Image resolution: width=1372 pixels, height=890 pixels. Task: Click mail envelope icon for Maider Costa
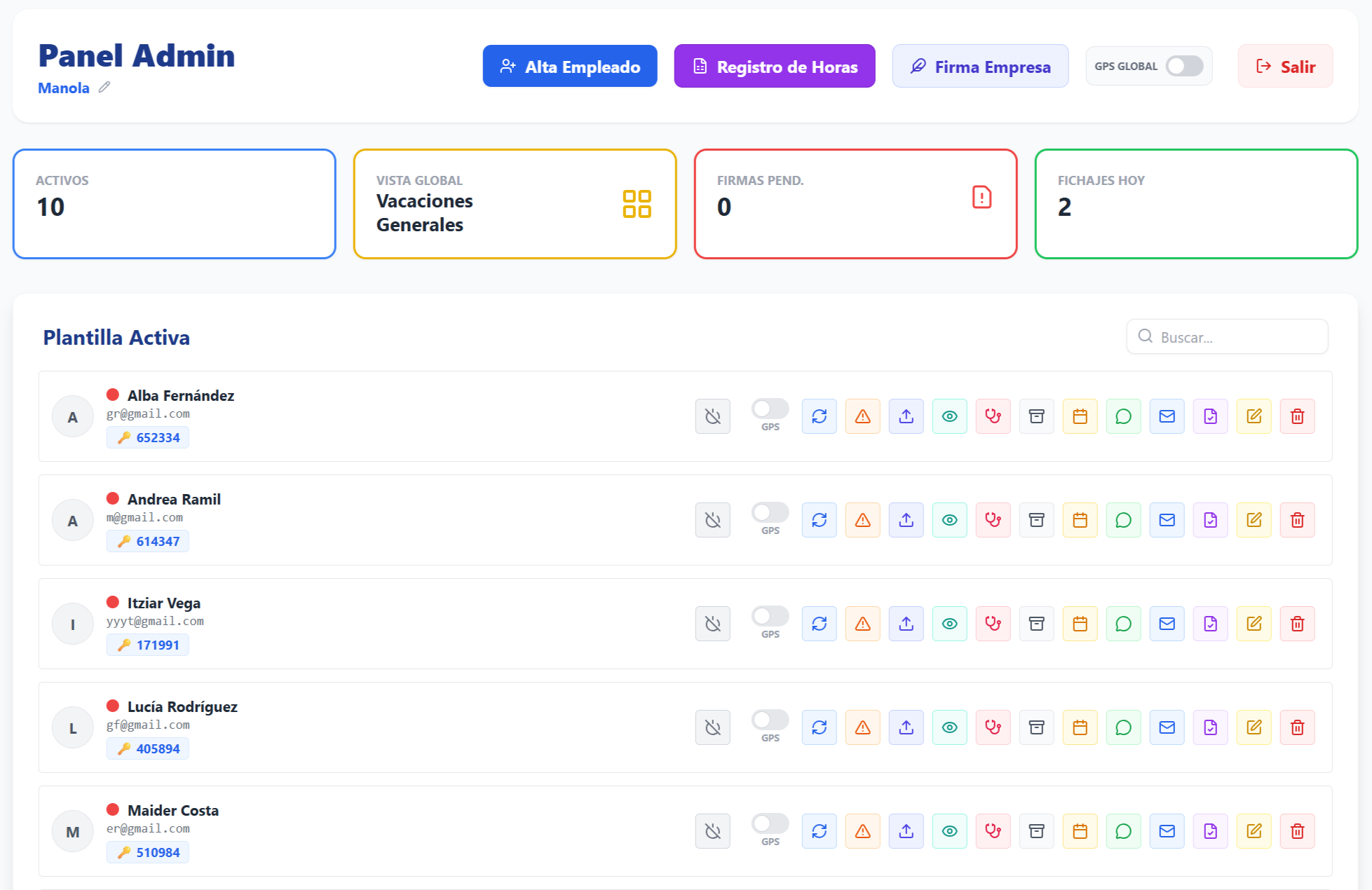[1167, 831]
